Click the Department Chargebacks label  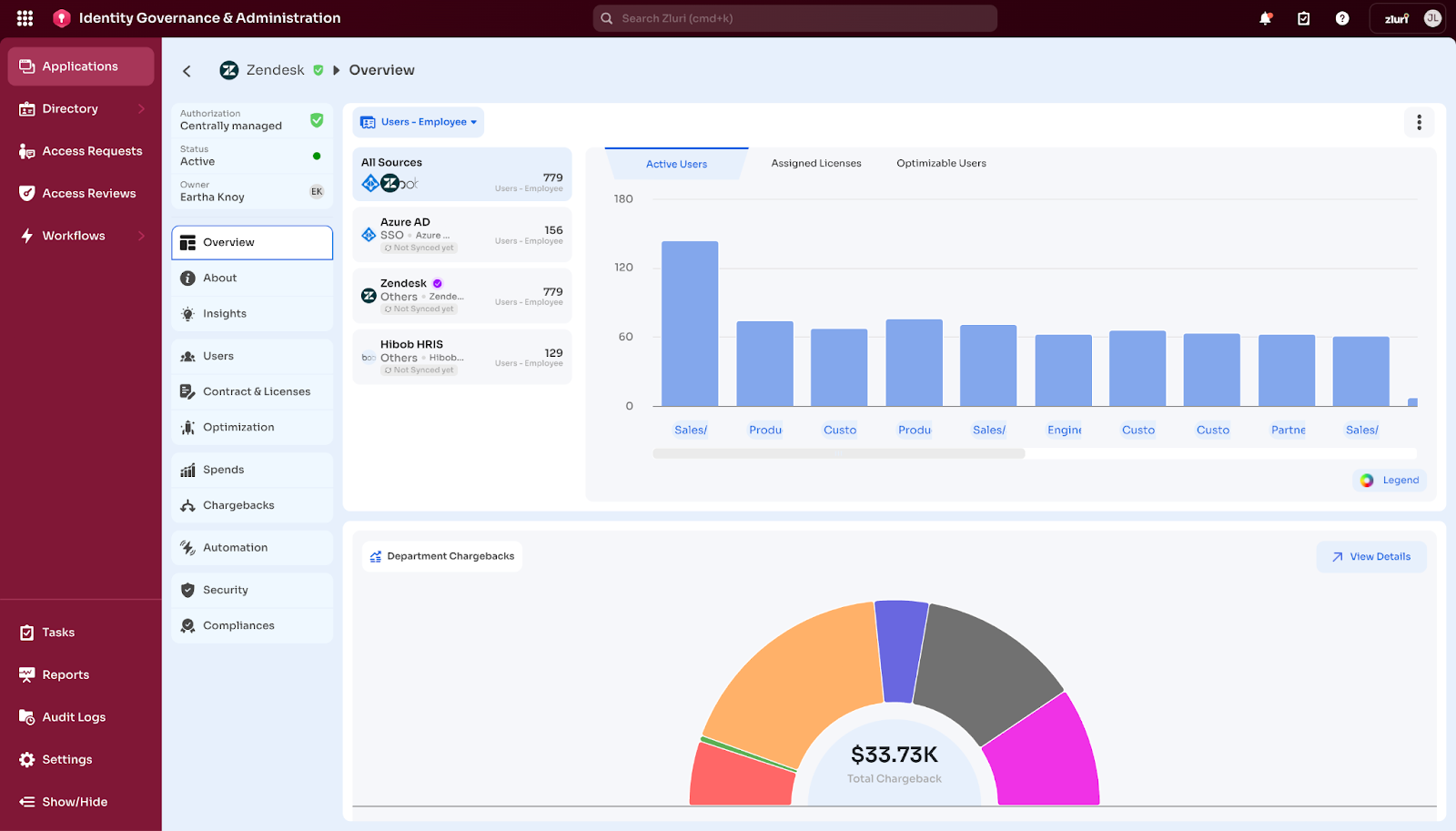click(x=442, y=556)
